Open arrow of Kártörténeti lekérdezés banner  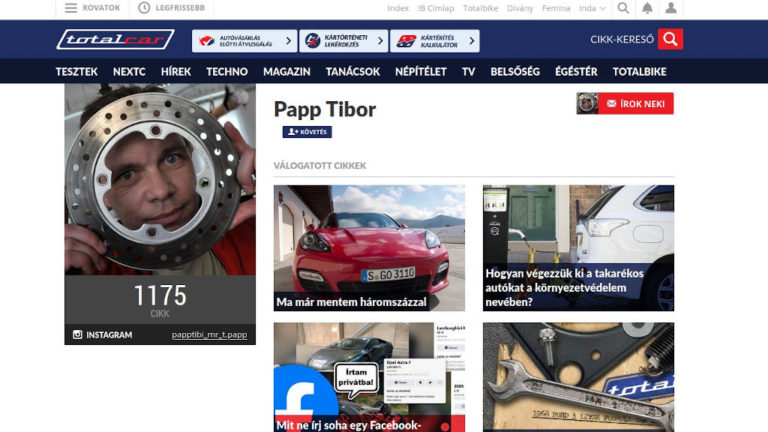(x=380, y=41)
